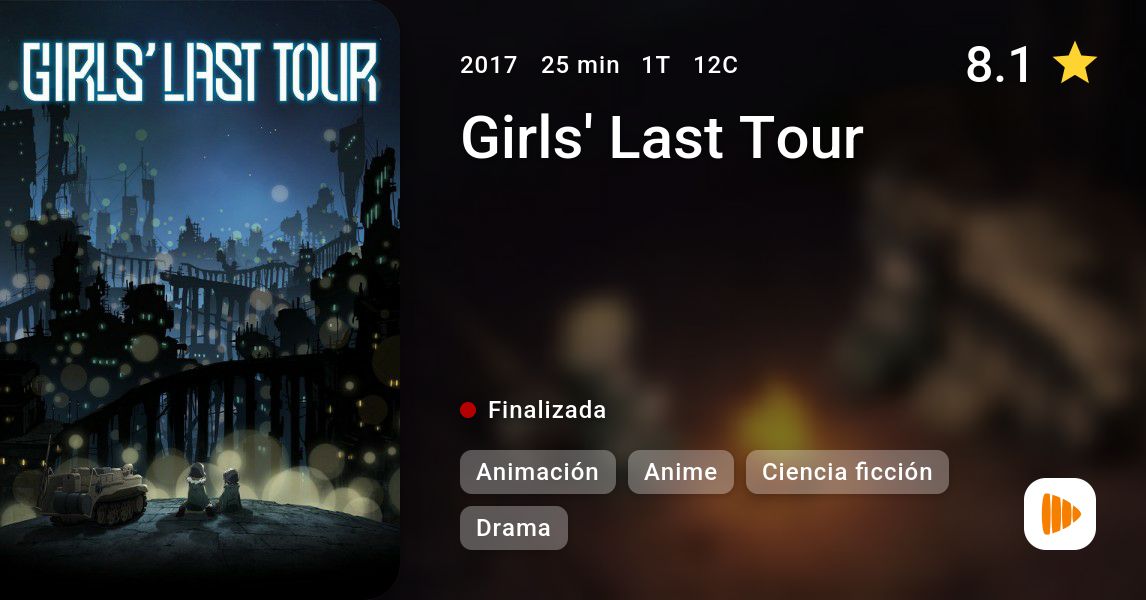Click the Finalizada status text
This screenshot has width=1146, height=600.
(x=547, y=410)
